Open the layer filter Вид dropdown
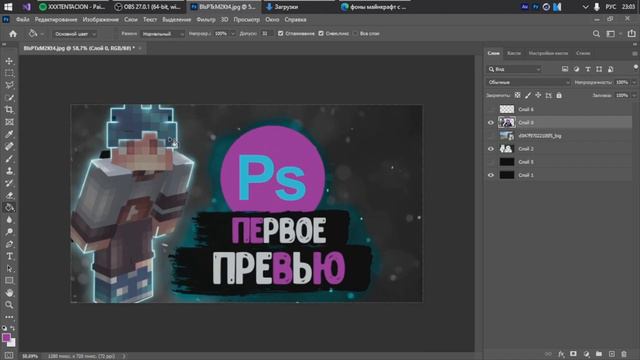Image resolution: width=640 pixels, height=360 pixels. click(514, 69)
